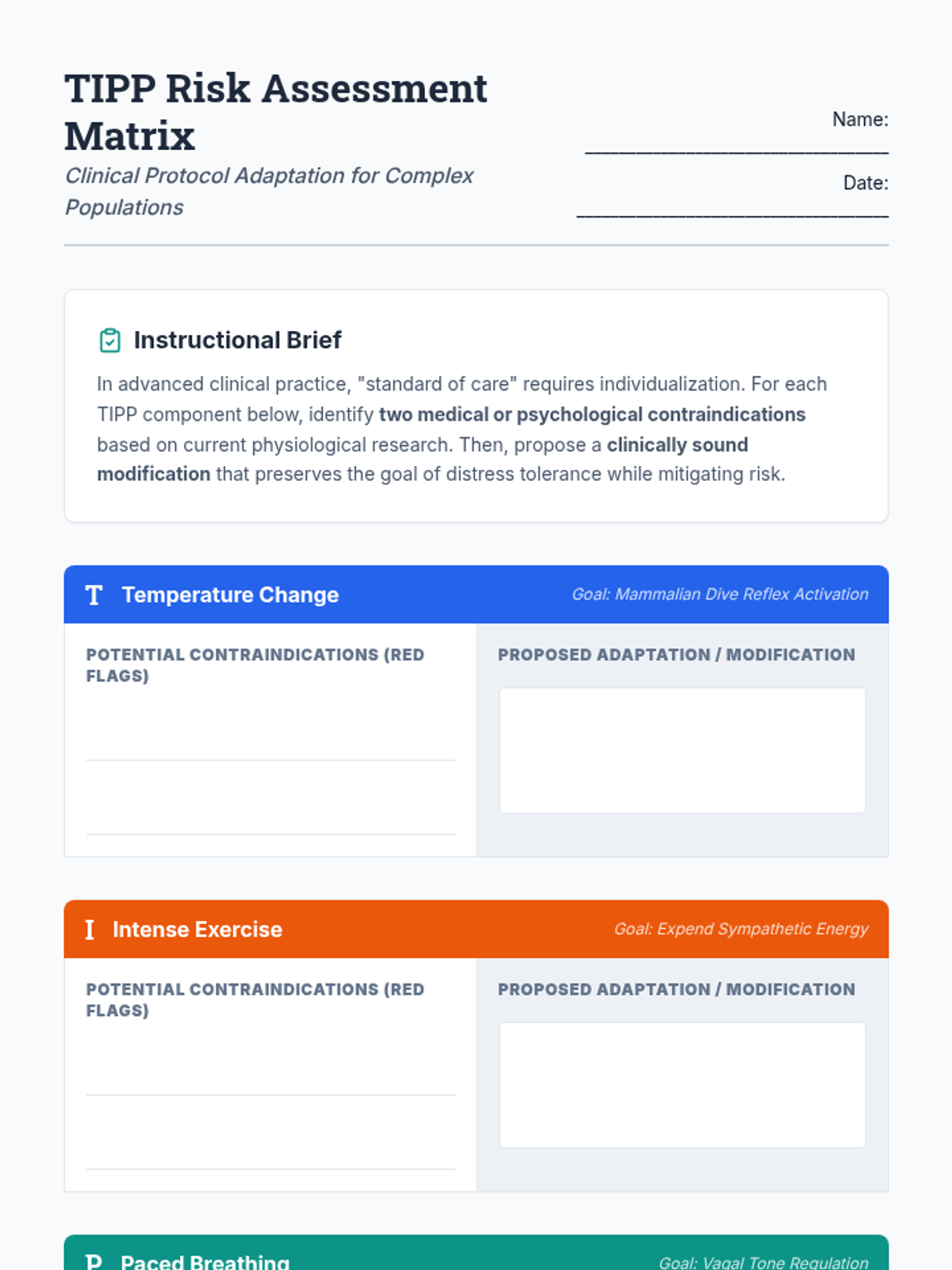
Task: Click the clipboard icon beside Instructional Brief
Action: coord(109,341)
